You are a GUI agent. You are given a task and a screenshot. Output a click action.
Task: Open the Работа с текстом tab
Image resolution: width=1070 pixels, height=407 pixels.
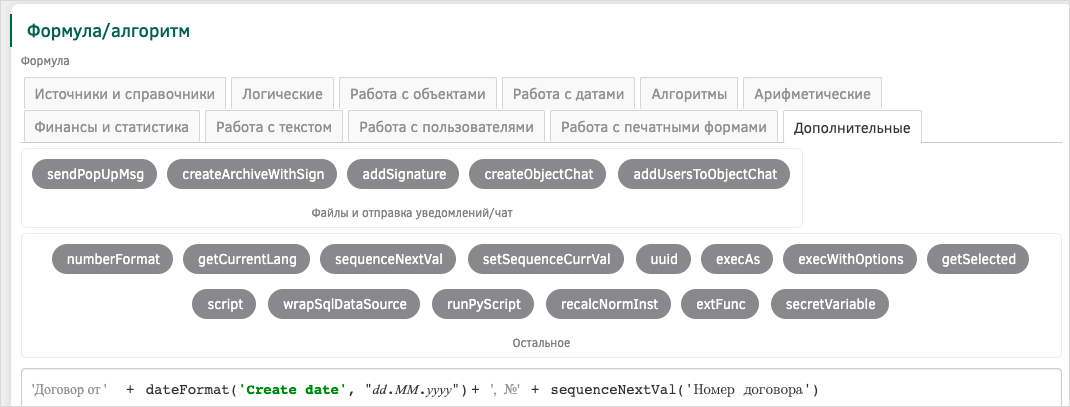274,126
